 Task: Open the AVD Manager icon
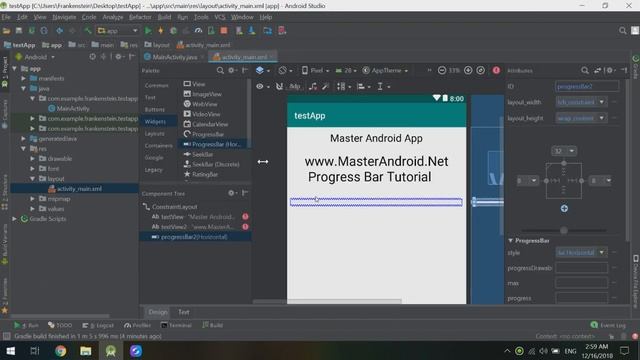[239, 31]
